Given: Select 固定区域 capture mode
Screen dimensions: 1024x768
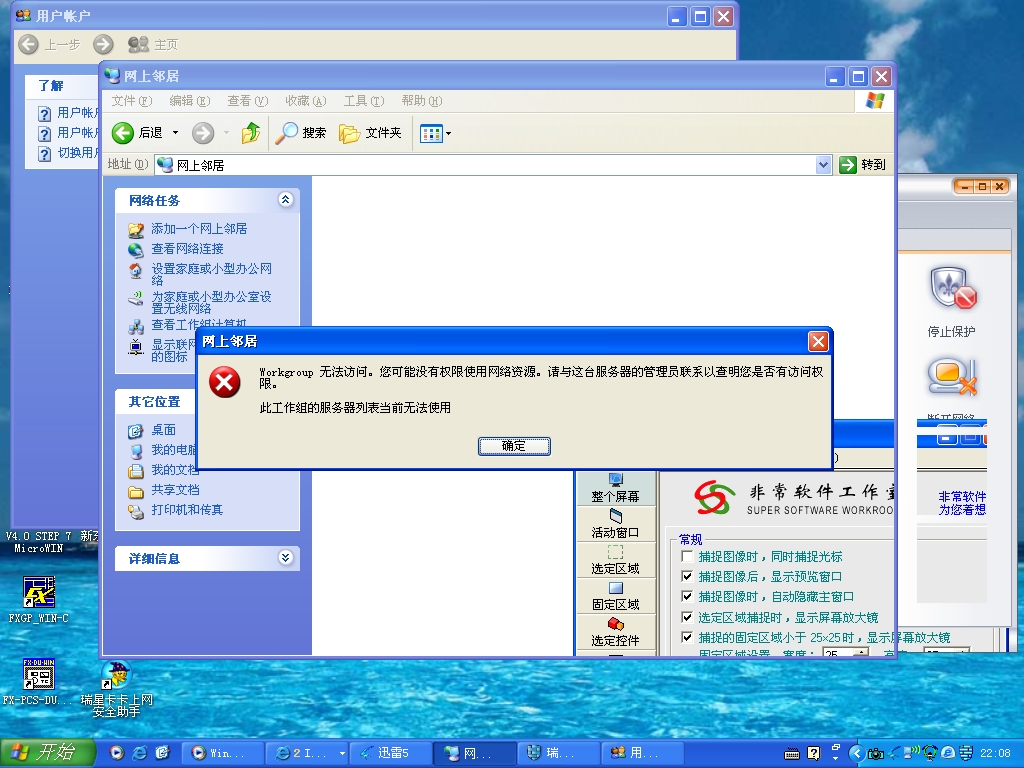Looking at the screenshot, I should tap(615, 596).
